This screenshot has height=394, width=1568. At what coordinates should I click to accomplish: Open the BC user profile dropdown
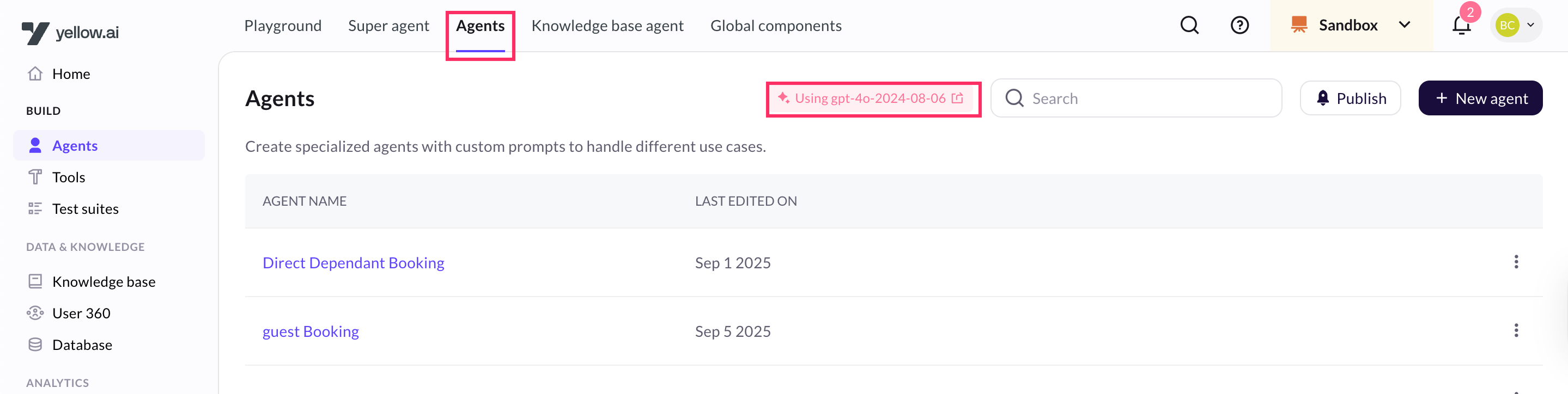click(x=1516, y=26)
